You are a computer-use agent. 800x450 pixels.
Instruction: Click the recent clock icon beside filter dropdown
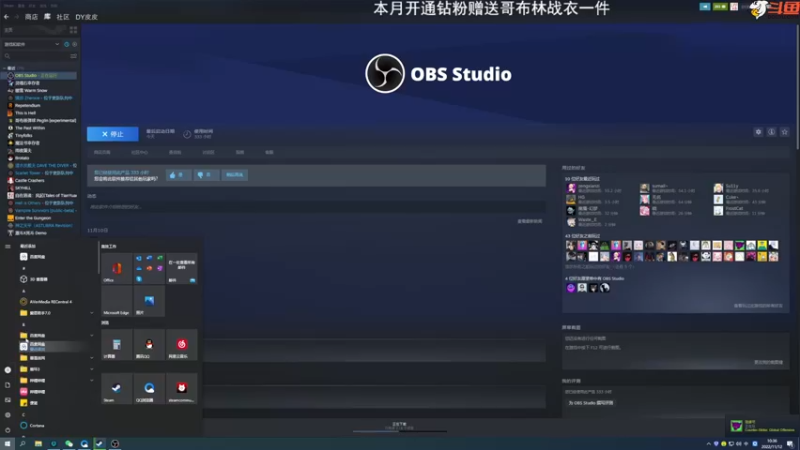66,44
